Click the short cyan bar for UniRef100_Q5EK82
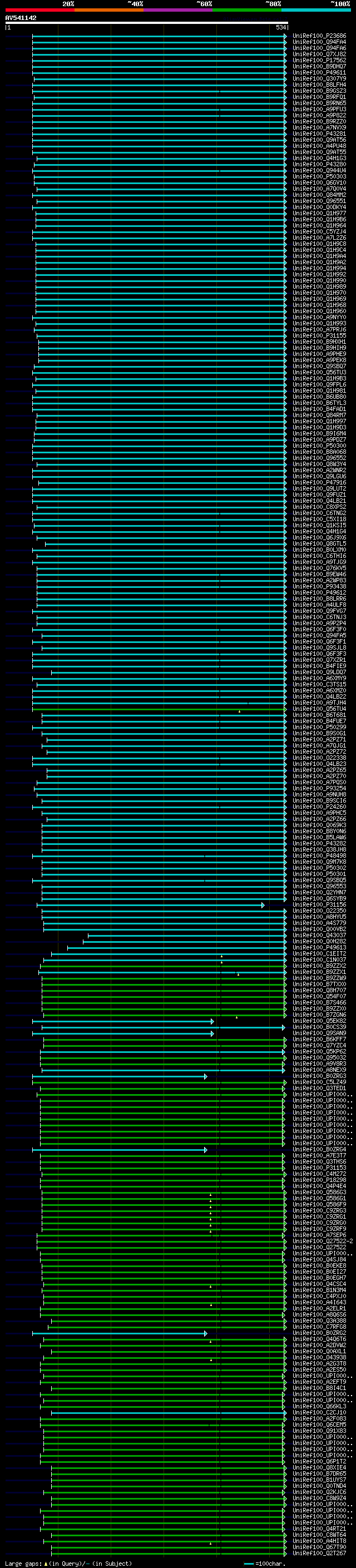Viewport: 356px width, 1568px height. [x=123, y=1021]
